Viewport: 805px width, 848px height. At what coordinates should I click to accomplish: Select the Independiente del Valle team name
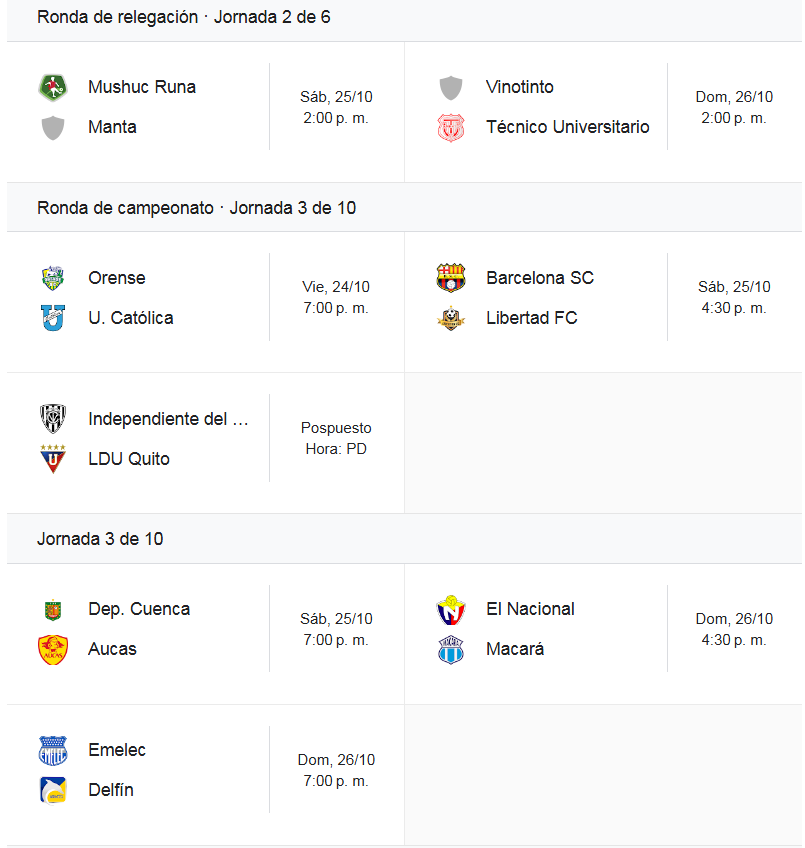[x=168, y=419]
